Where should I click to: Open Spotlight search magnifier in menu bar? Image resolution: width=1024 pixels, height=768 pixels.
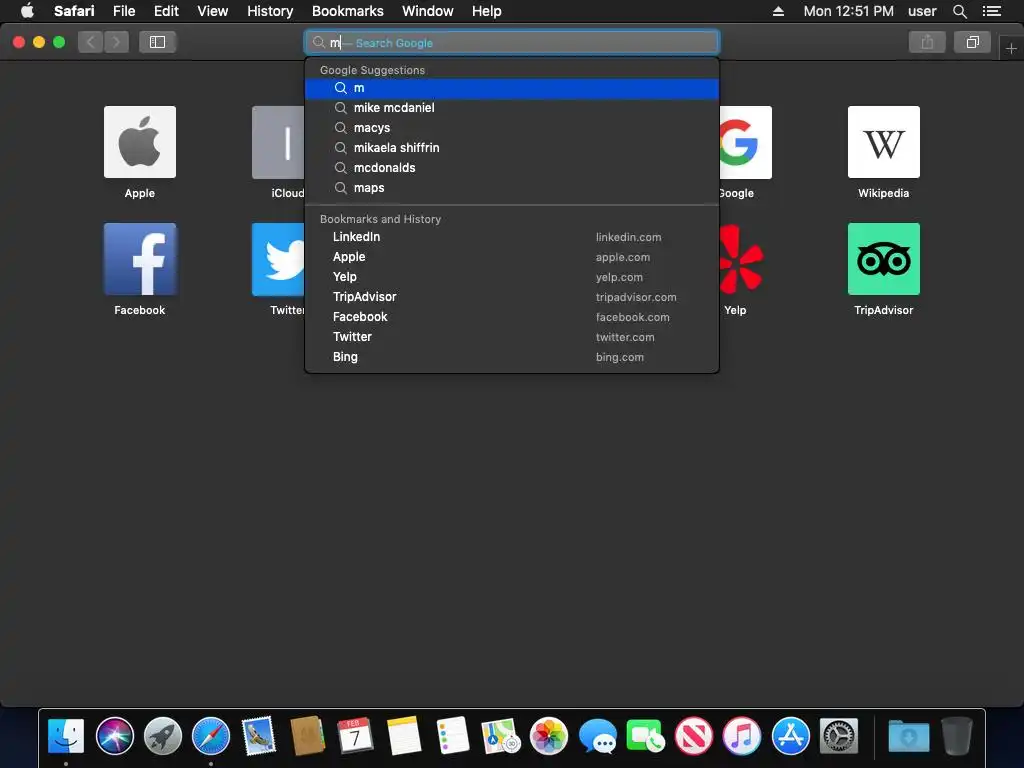click(x=959, y=11)
